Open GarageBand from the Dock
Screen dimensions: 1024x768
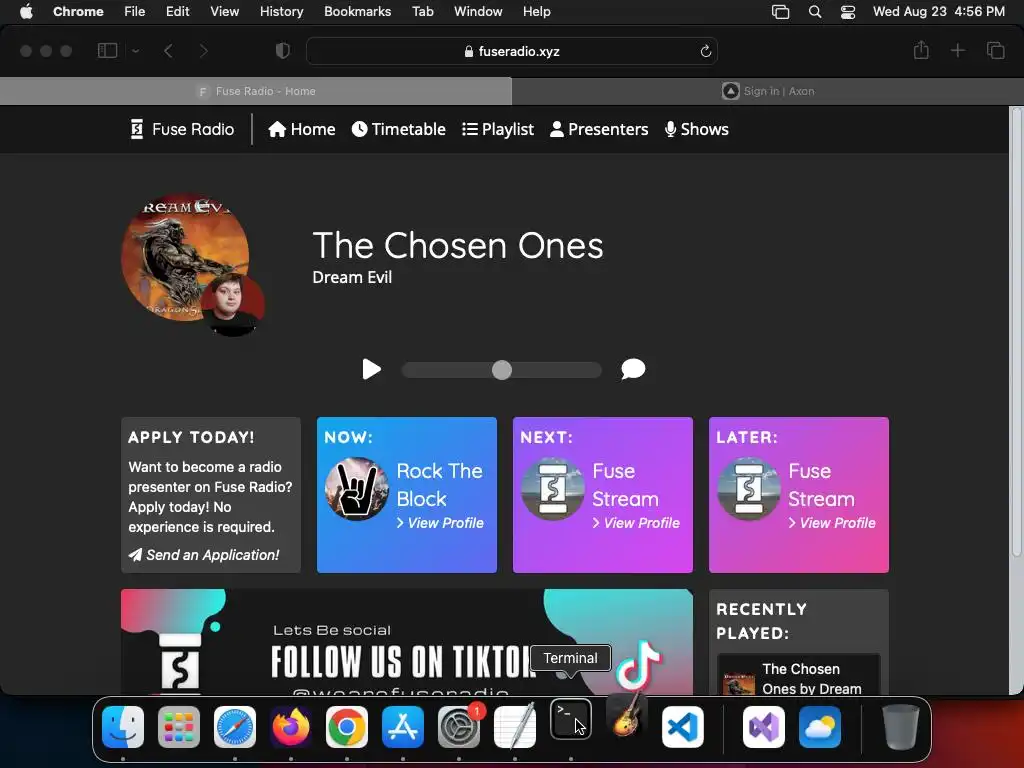pyautogui.click(x=627, y=714)
